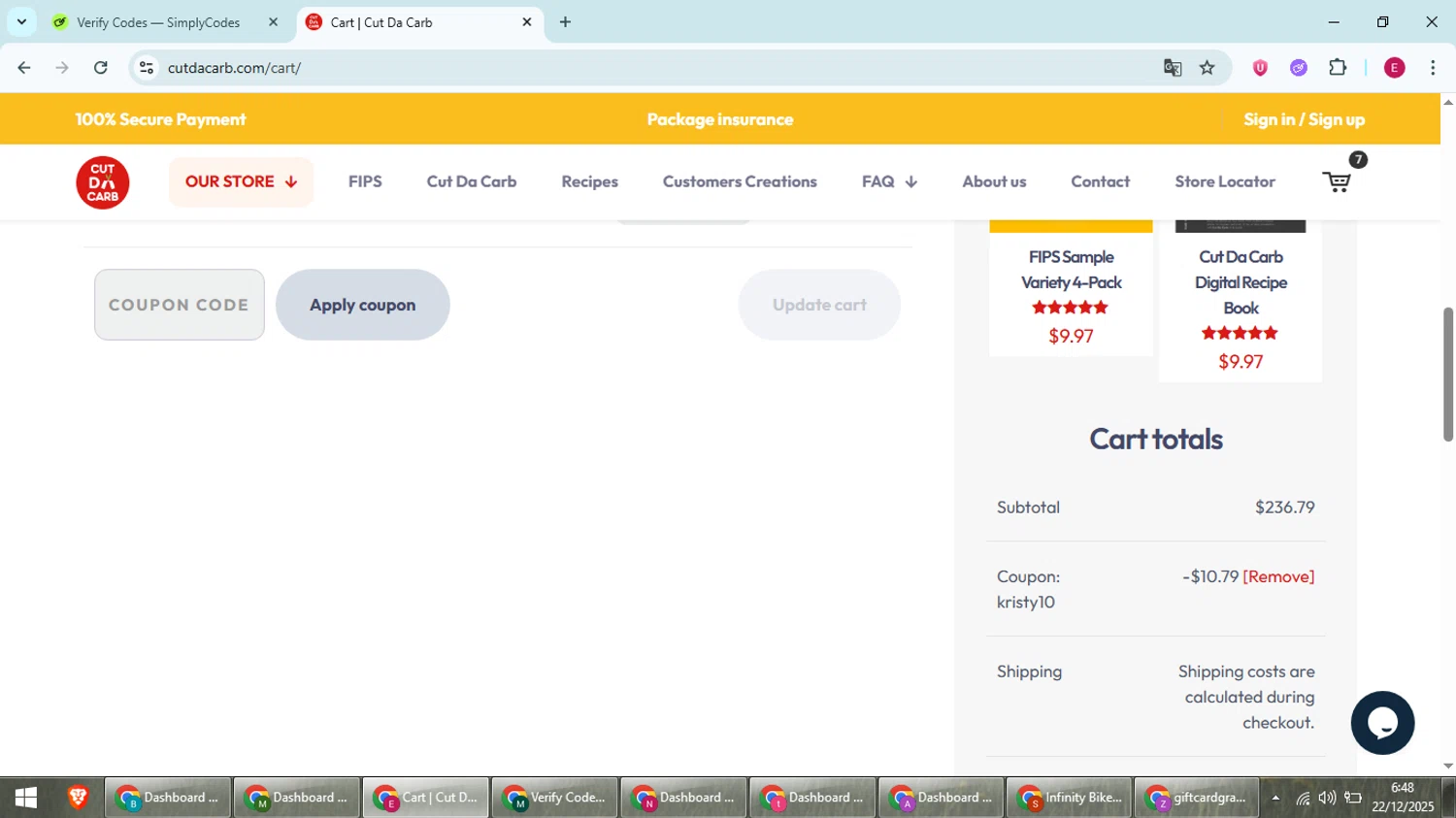1456x818 pixels.
Task: Close the Cart Cut Da Carb tab
Action: (527, 22)
